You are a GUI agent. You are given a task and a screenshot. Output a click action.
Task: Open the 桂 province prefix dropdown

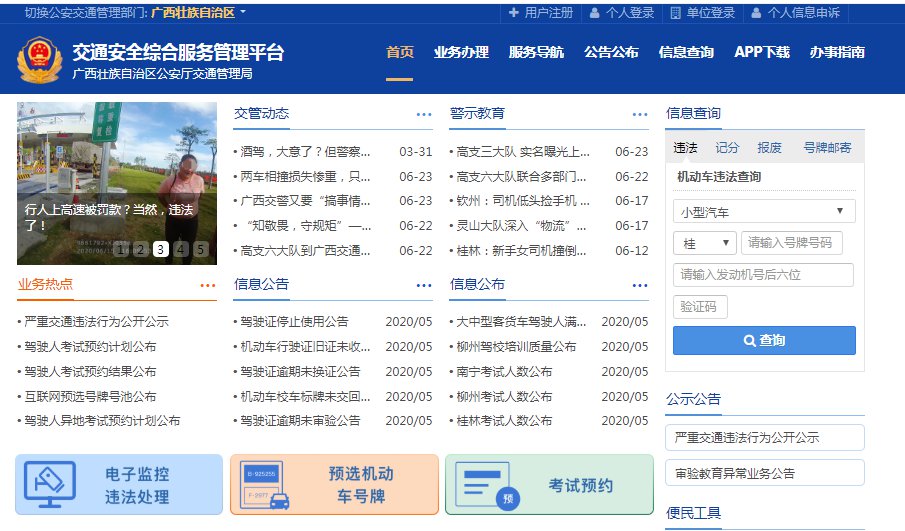click(704, 243)
